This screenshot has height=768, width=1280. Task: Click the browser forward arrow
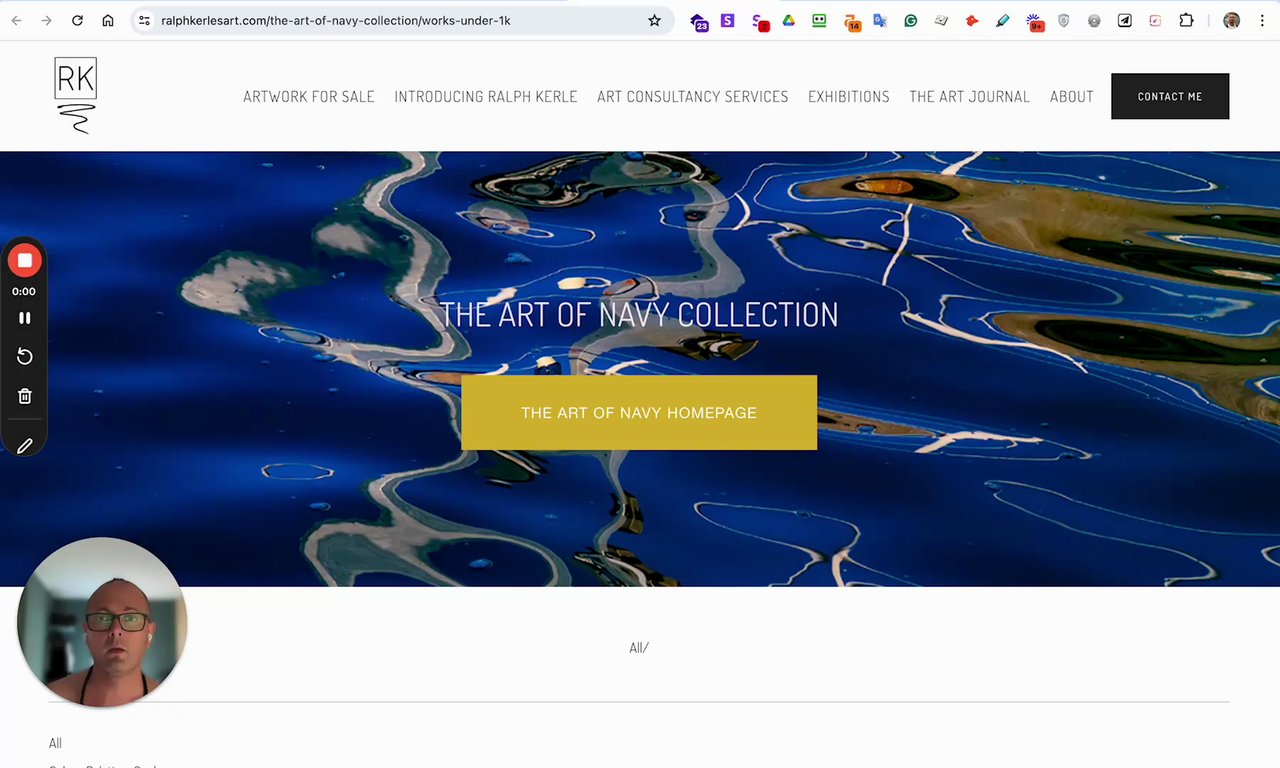pos(46,20)
